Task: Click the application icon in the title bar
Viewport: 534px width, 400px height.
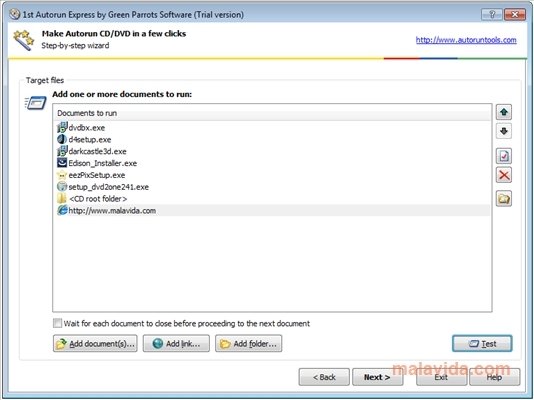Action: pos(15,14)
